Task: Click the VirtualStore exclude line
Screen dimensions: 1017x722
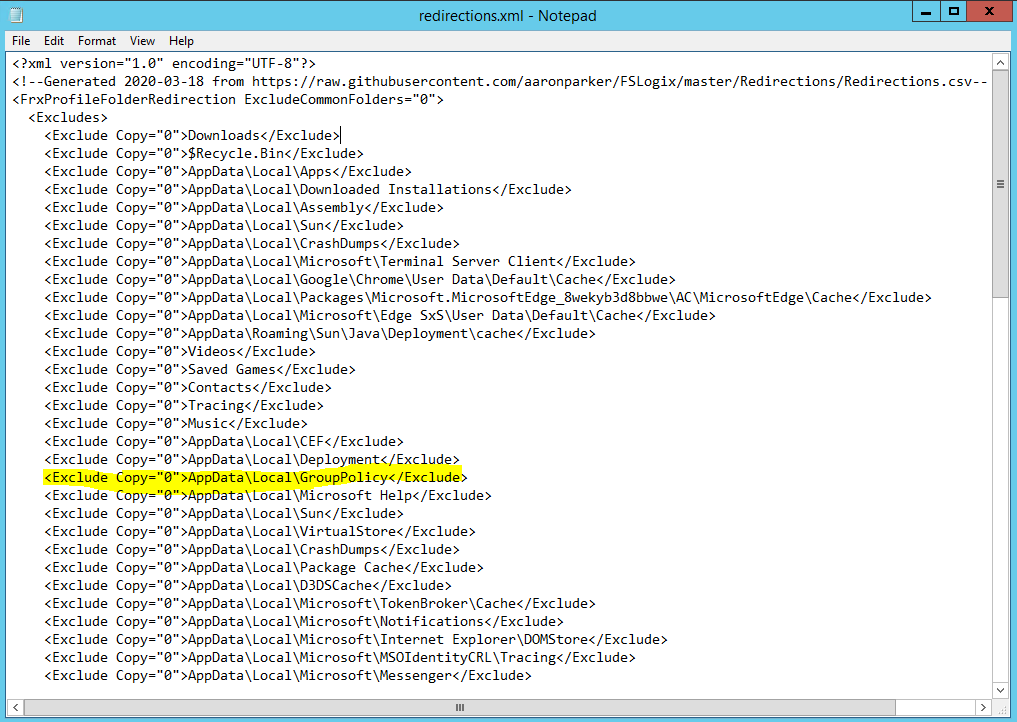Action: [x=259, y=532]
